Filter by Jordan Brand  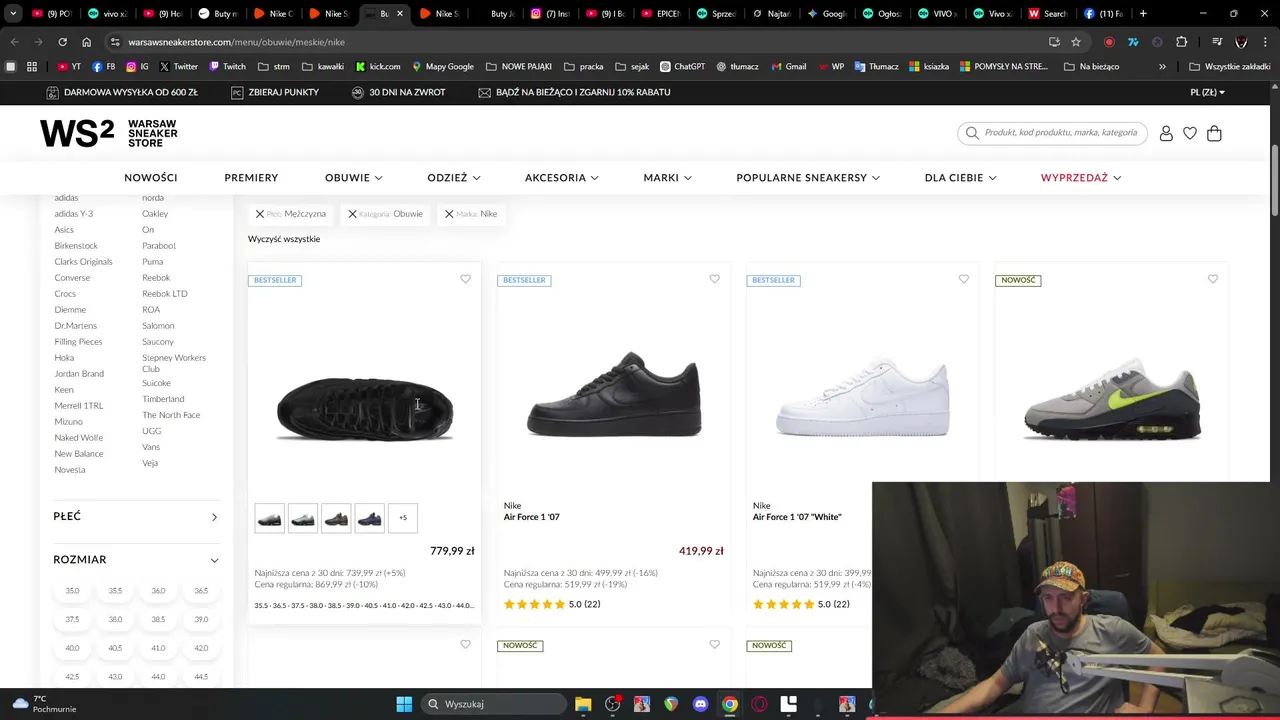(79, 374)
